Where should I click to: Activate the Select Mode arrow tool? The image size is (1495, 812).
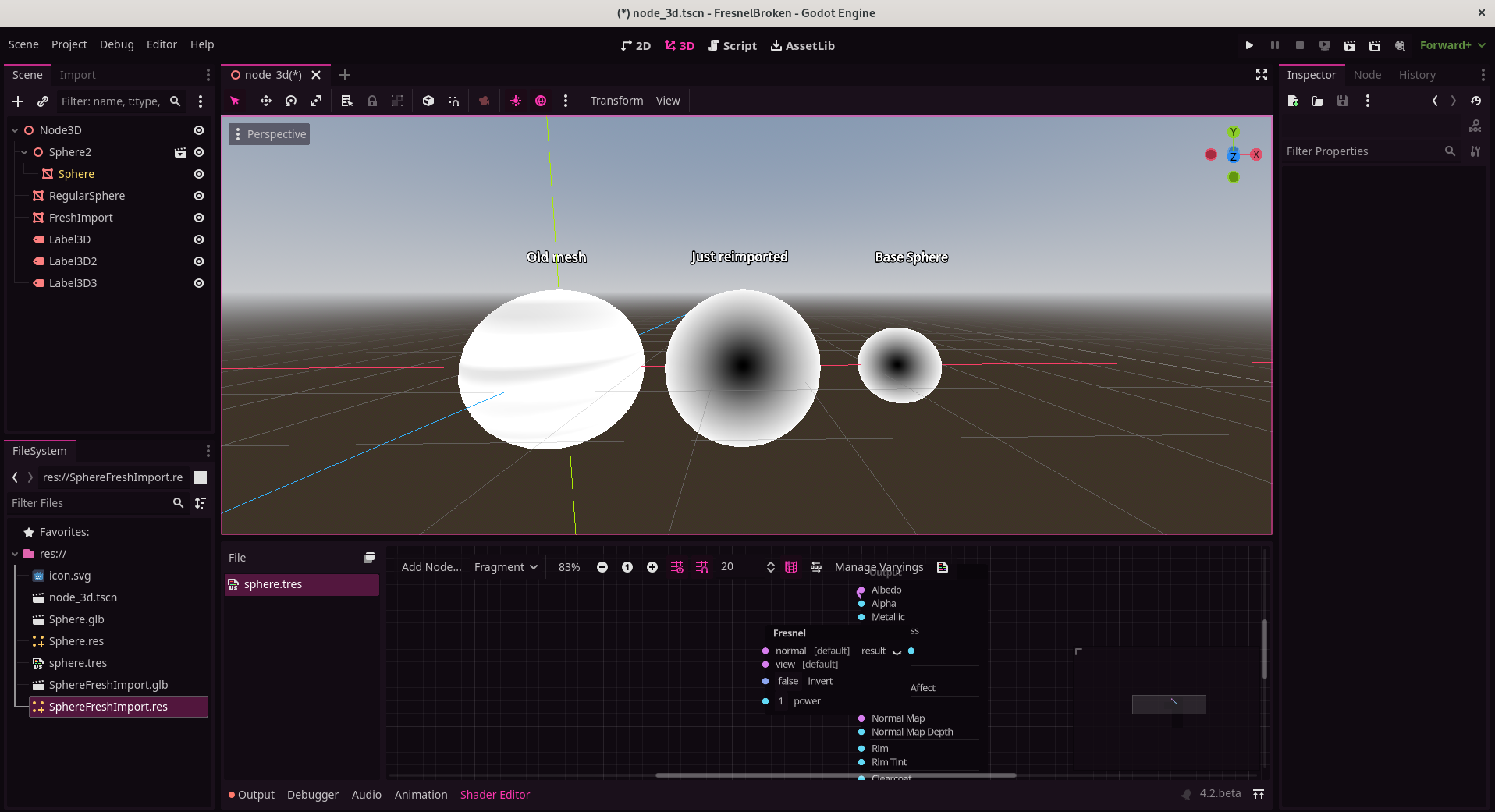coord(234,101)
